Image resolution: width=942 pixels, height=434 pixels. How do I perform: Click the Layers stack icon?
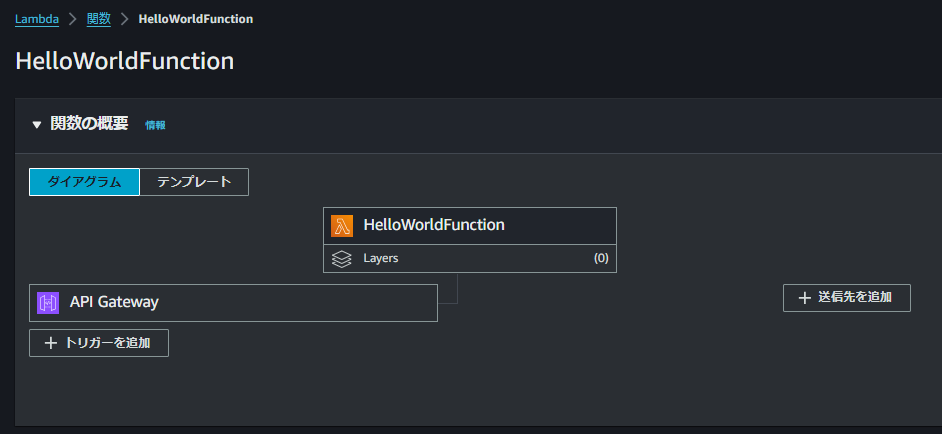(342, 259)
